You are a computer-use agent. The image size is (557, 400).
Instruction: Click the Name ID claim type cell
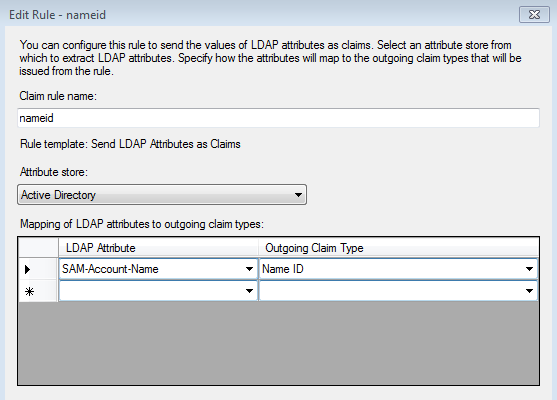pos(398,269)
